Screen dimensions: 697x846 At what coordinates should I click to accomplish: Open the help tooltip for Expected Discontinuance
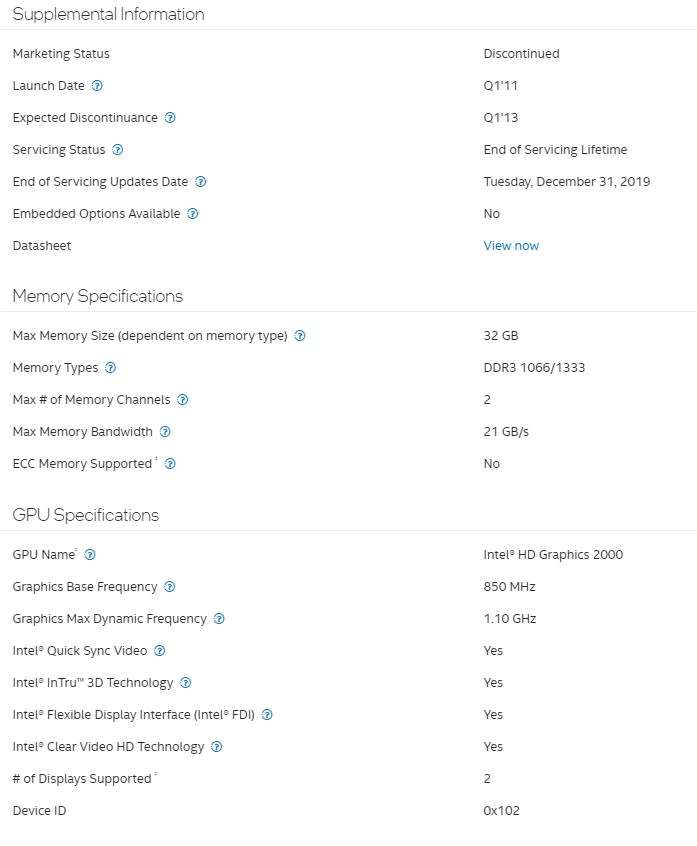[170, 118]
